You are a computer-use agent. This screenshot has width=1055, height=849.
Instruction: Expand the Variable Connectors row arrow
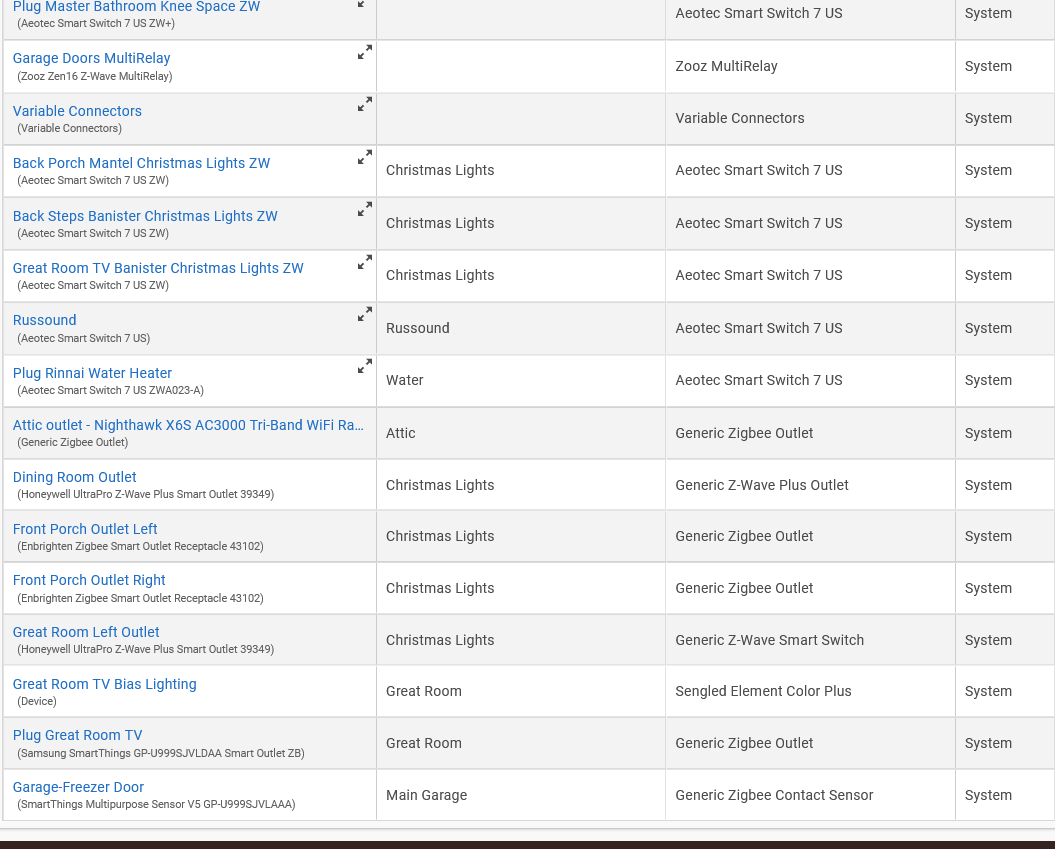365,104
